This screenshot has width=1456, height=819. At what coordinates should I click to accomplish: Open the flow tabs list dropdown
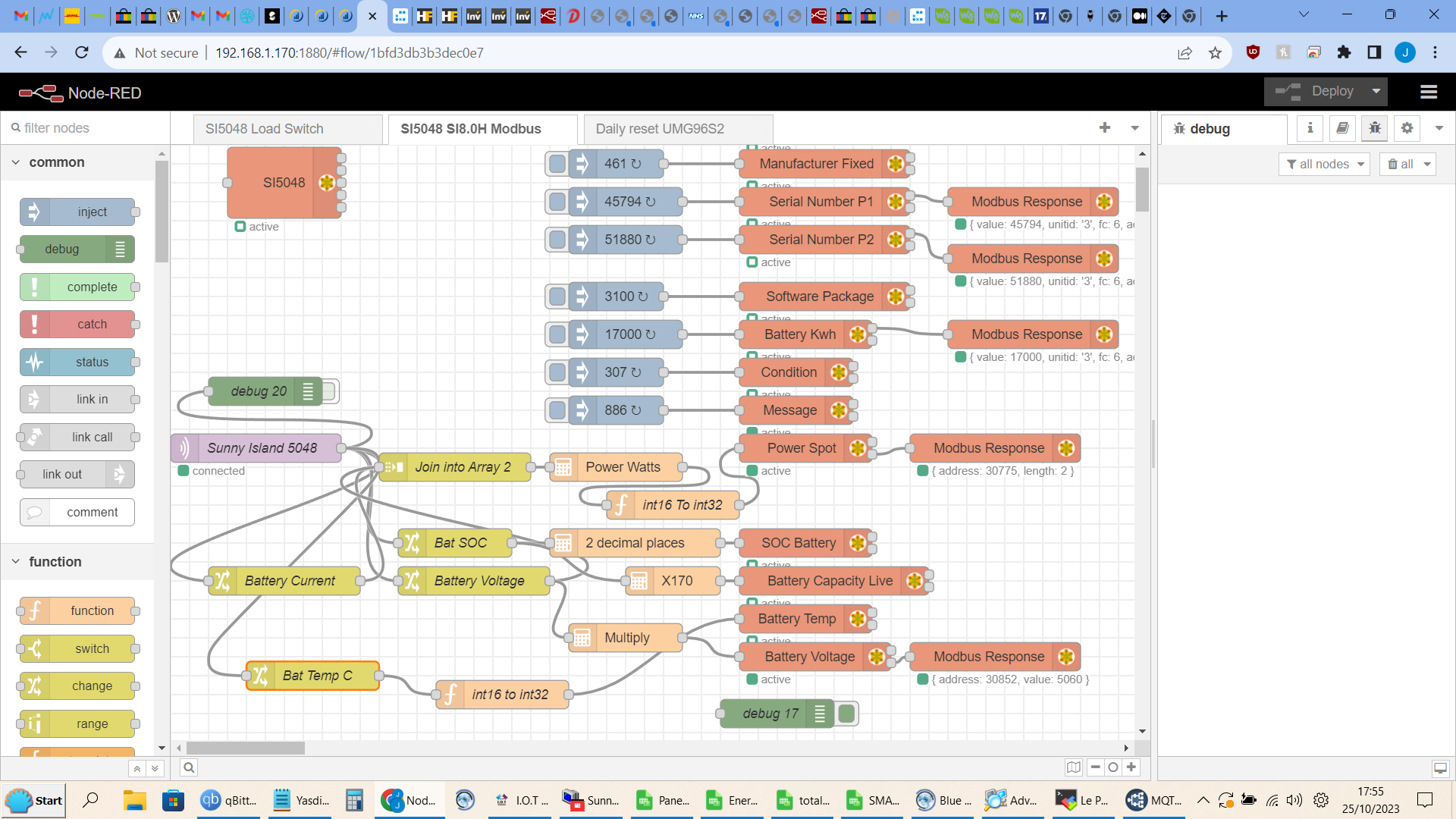tap(1135, 128)
